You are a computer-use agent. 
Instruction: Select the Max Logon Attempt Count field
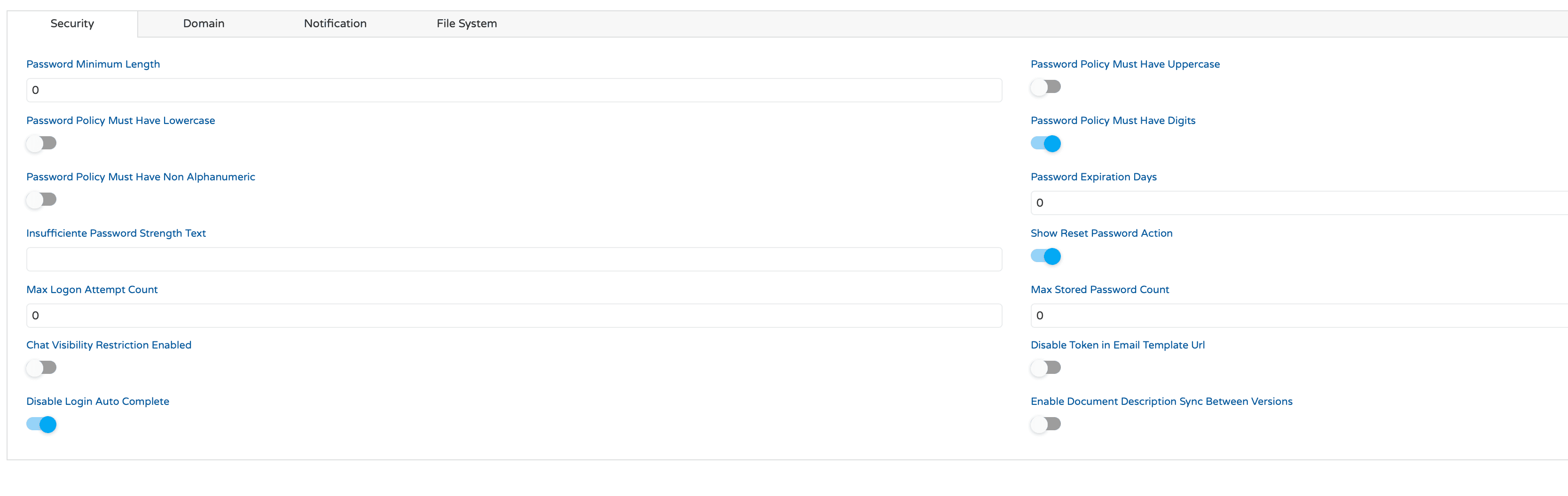coord(514,316)
